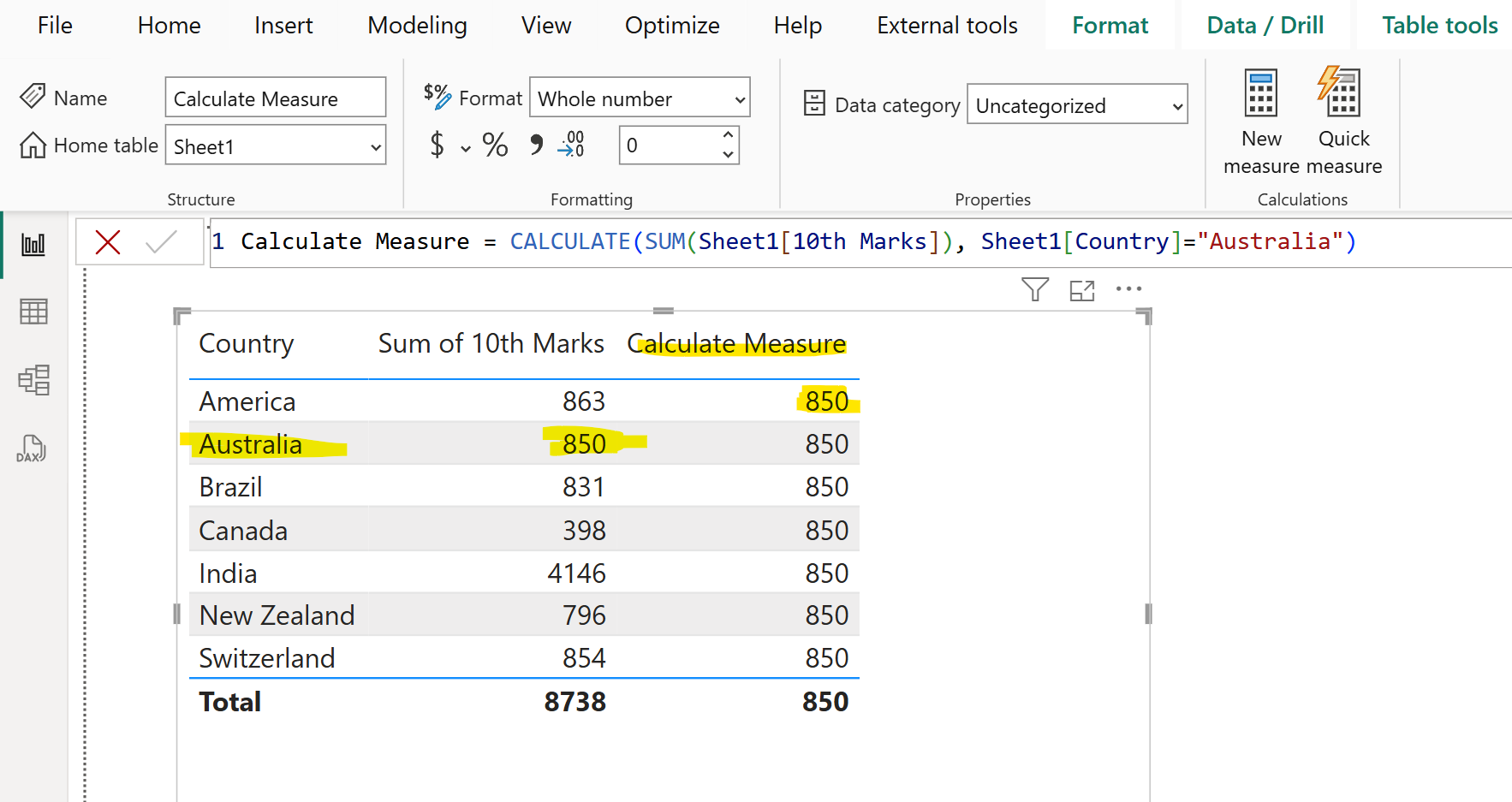Enter focus mode on the table visual
Image resolution: width=1512 pixels, height=802 pixels.
pos(1081,290)
